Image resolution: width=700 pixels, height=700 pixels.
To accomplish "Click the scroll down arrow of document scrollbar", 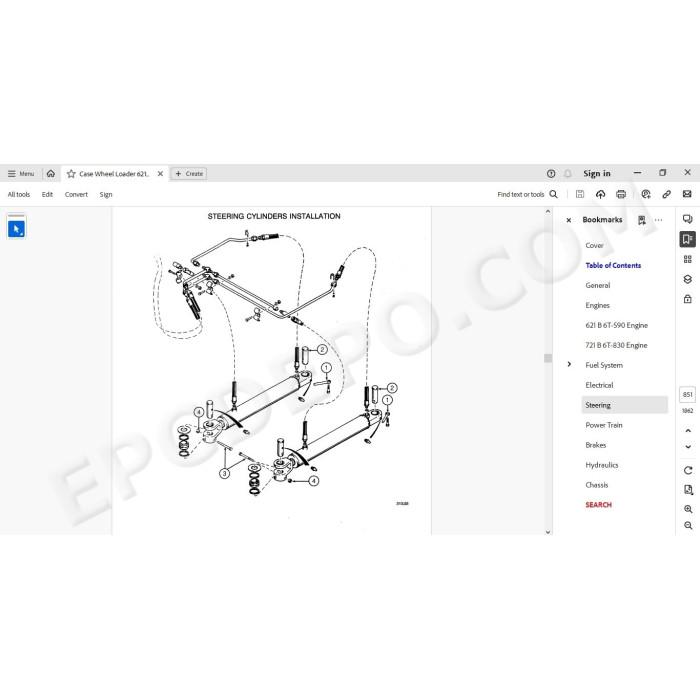I will pyautogui.click(x=548, y=532).
